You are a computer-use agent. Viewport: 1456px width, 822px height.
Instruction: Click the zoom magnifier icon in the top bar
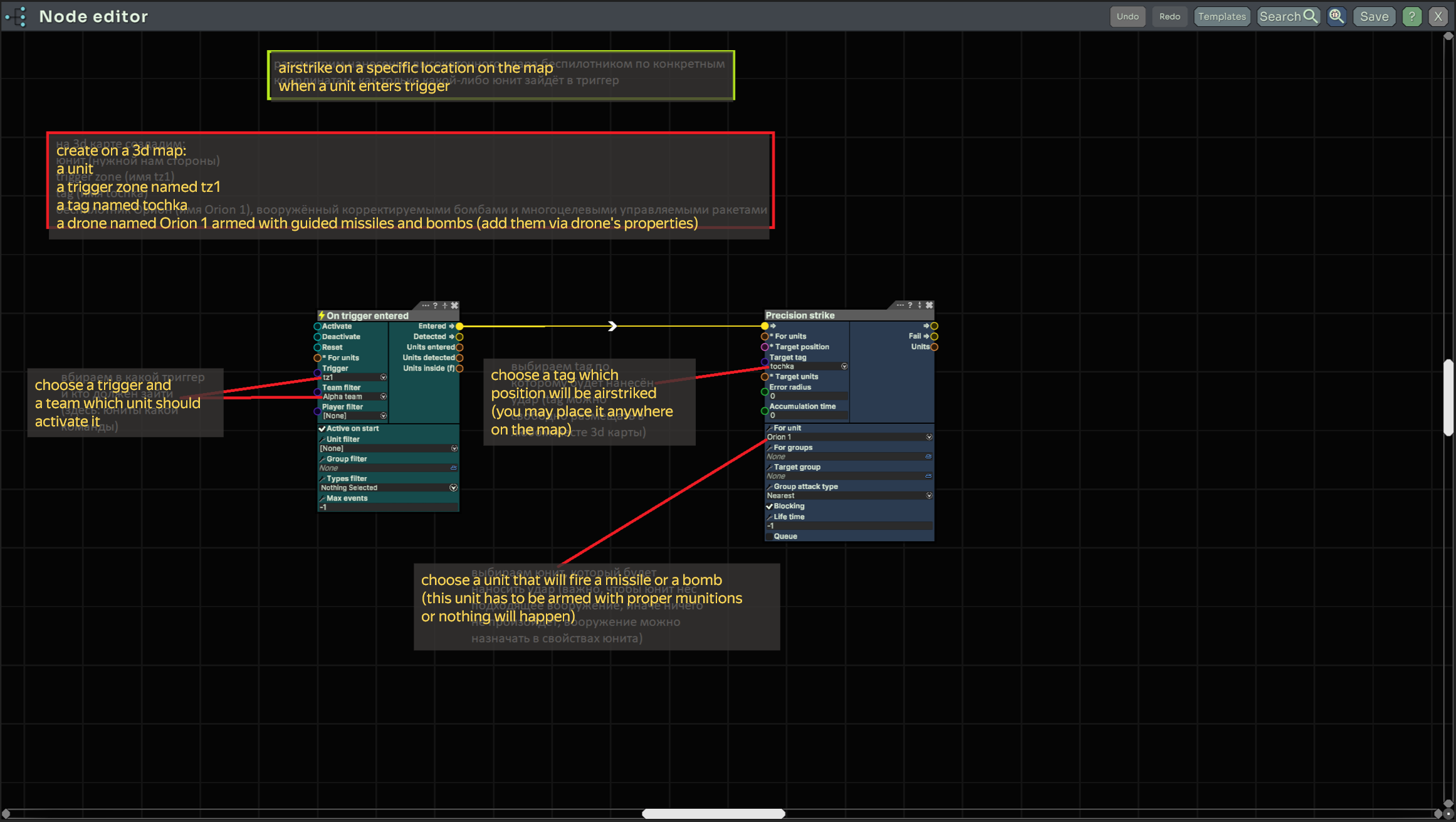pos(1336,16)
